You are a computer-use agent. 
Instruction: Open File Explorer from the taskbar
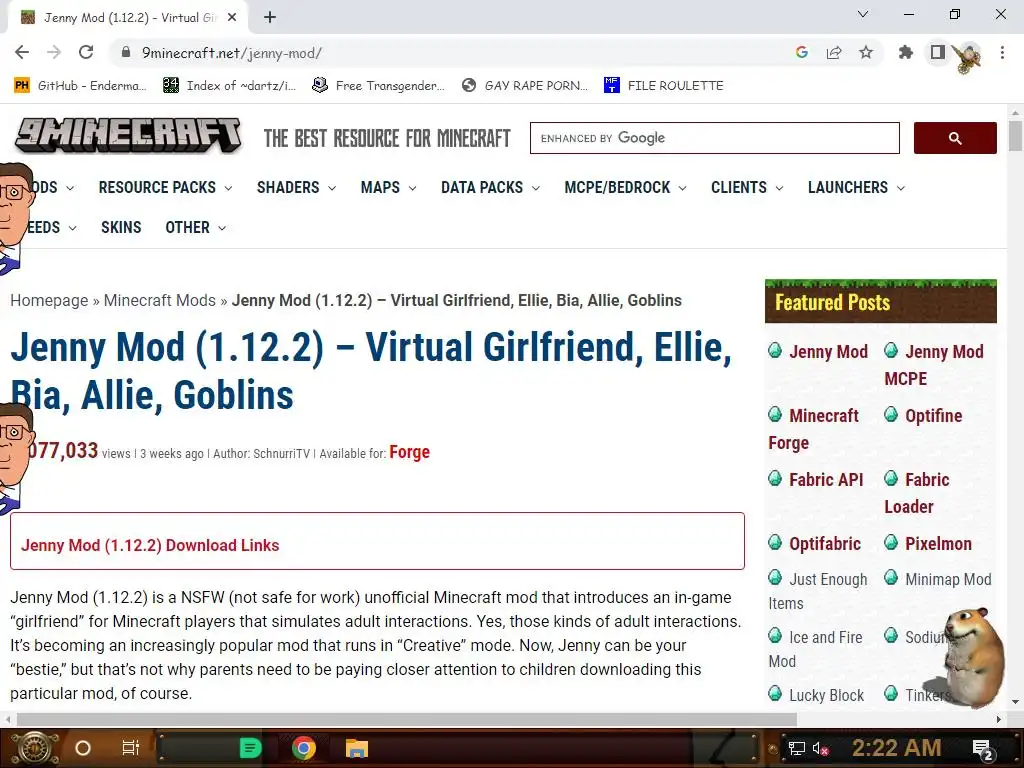point(357,748)
